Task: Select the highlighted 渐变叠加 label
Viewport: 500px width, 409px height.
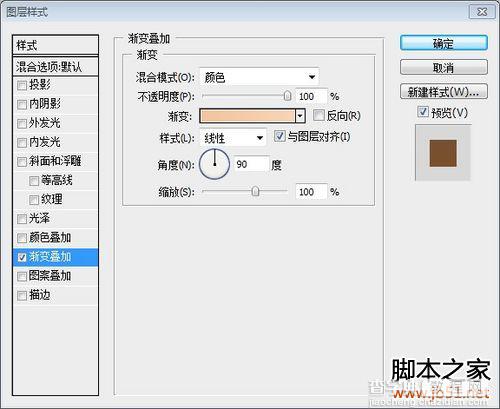Action: pyautogui.click(x=50, y=256)
